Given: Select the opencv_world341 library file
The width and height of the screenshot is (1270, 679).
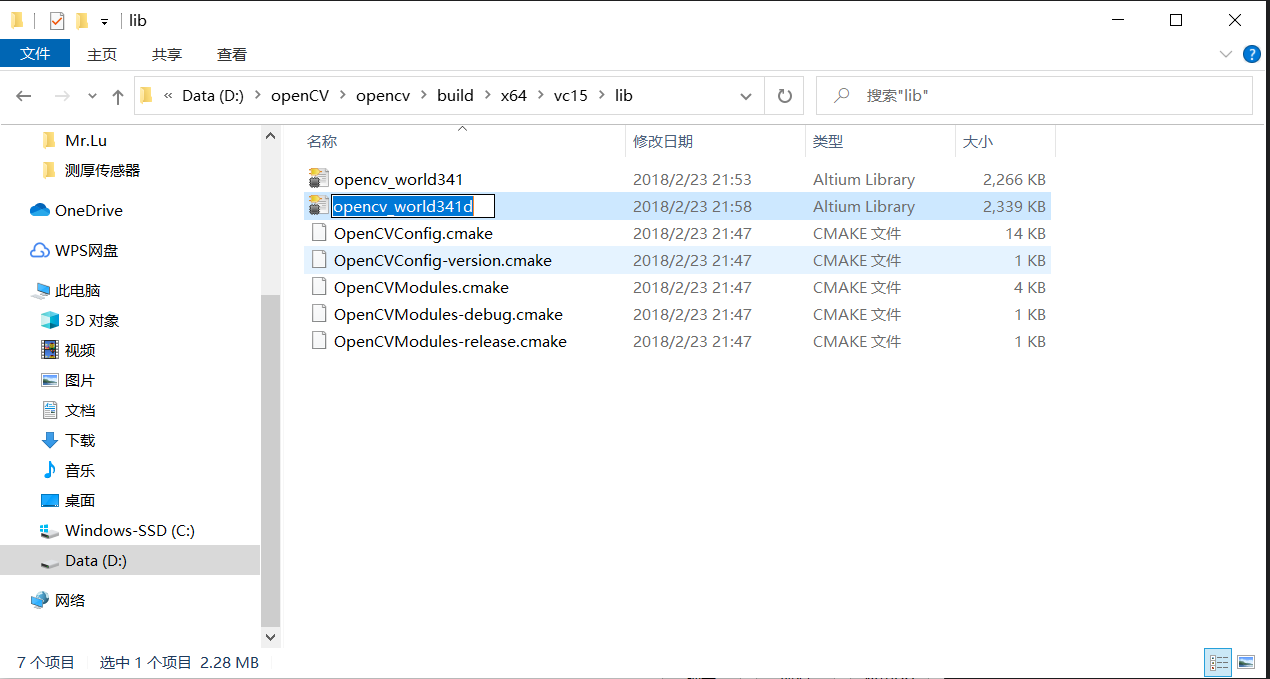Looking at the screenshot, I should pyautogui.click(x=399, y=179).
